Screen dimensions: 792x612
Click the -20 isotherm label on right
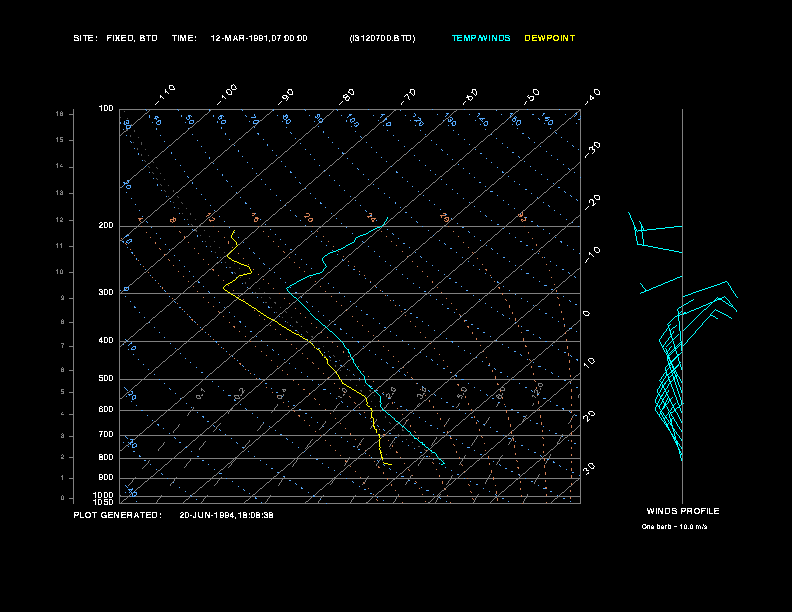(x=593, y=202)
